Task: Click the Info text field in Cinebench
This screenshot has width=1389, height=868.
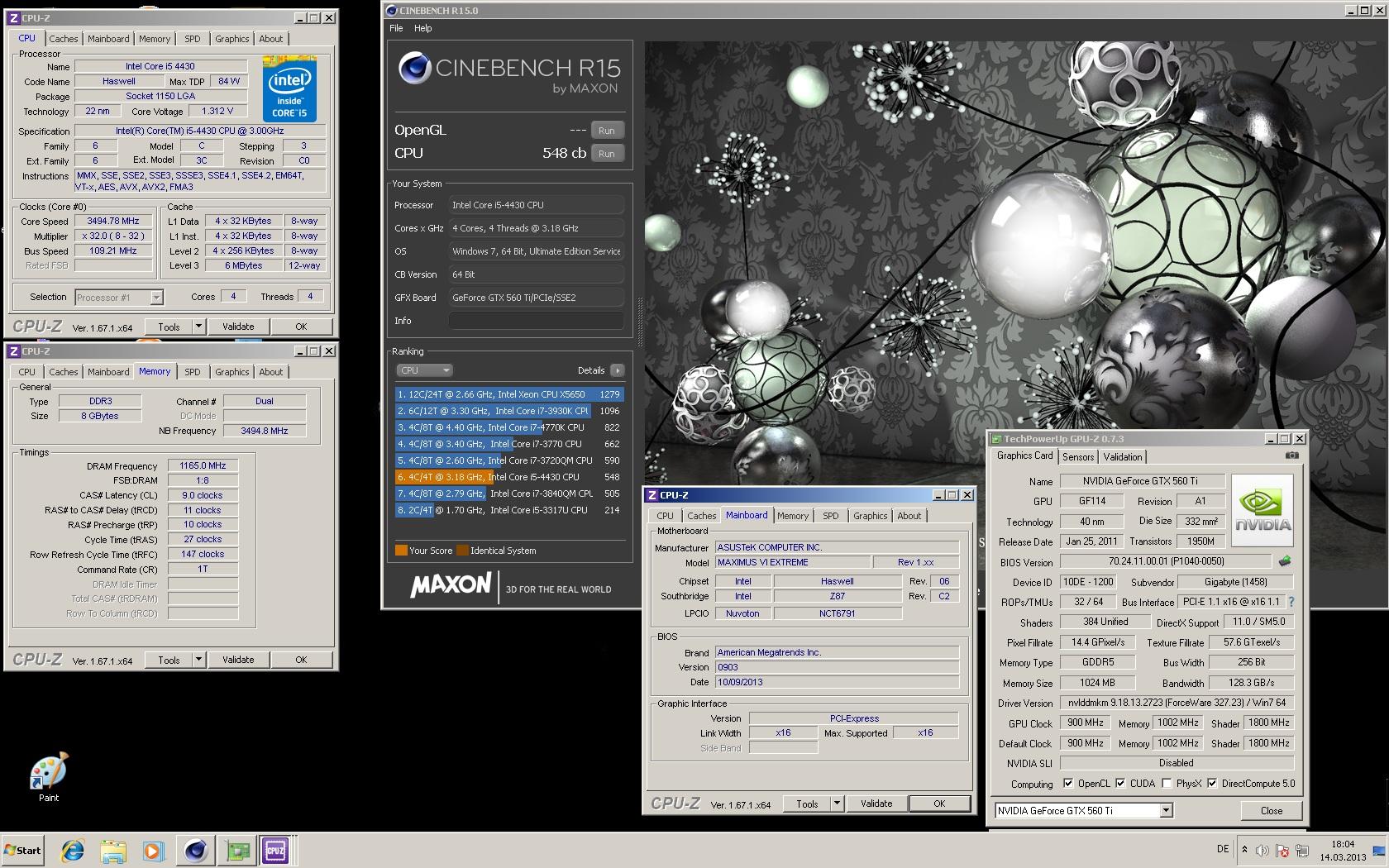Action: point(536,321)
